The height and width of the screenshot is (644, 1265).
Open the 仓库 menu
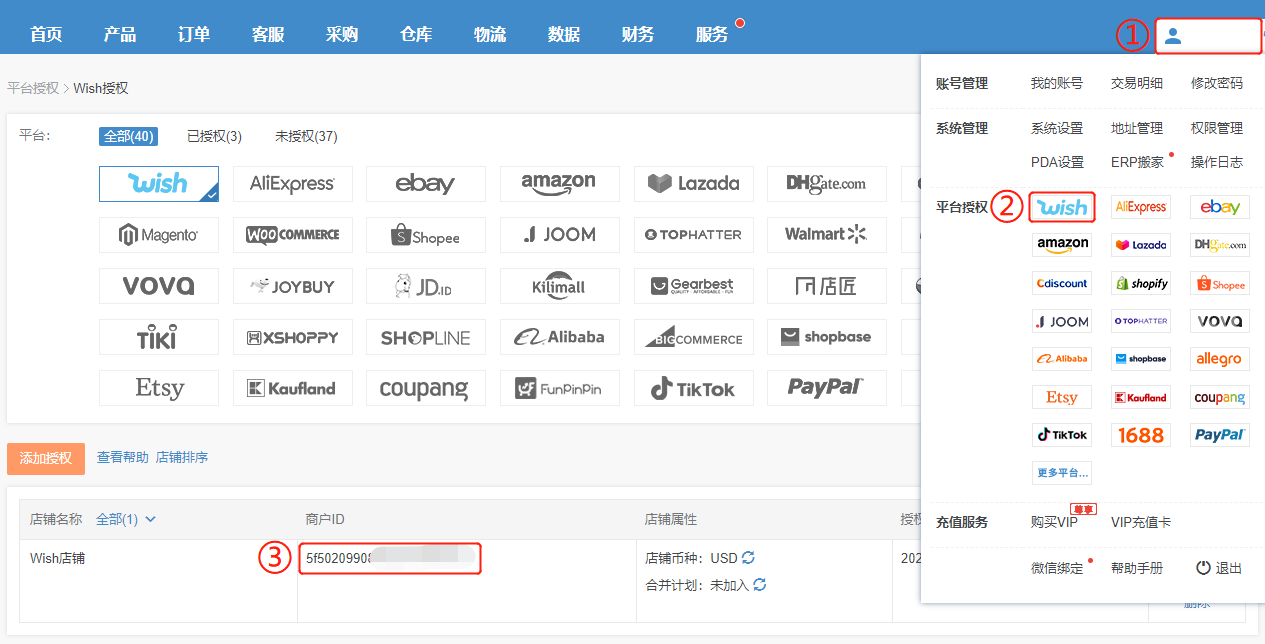[416, 35]
